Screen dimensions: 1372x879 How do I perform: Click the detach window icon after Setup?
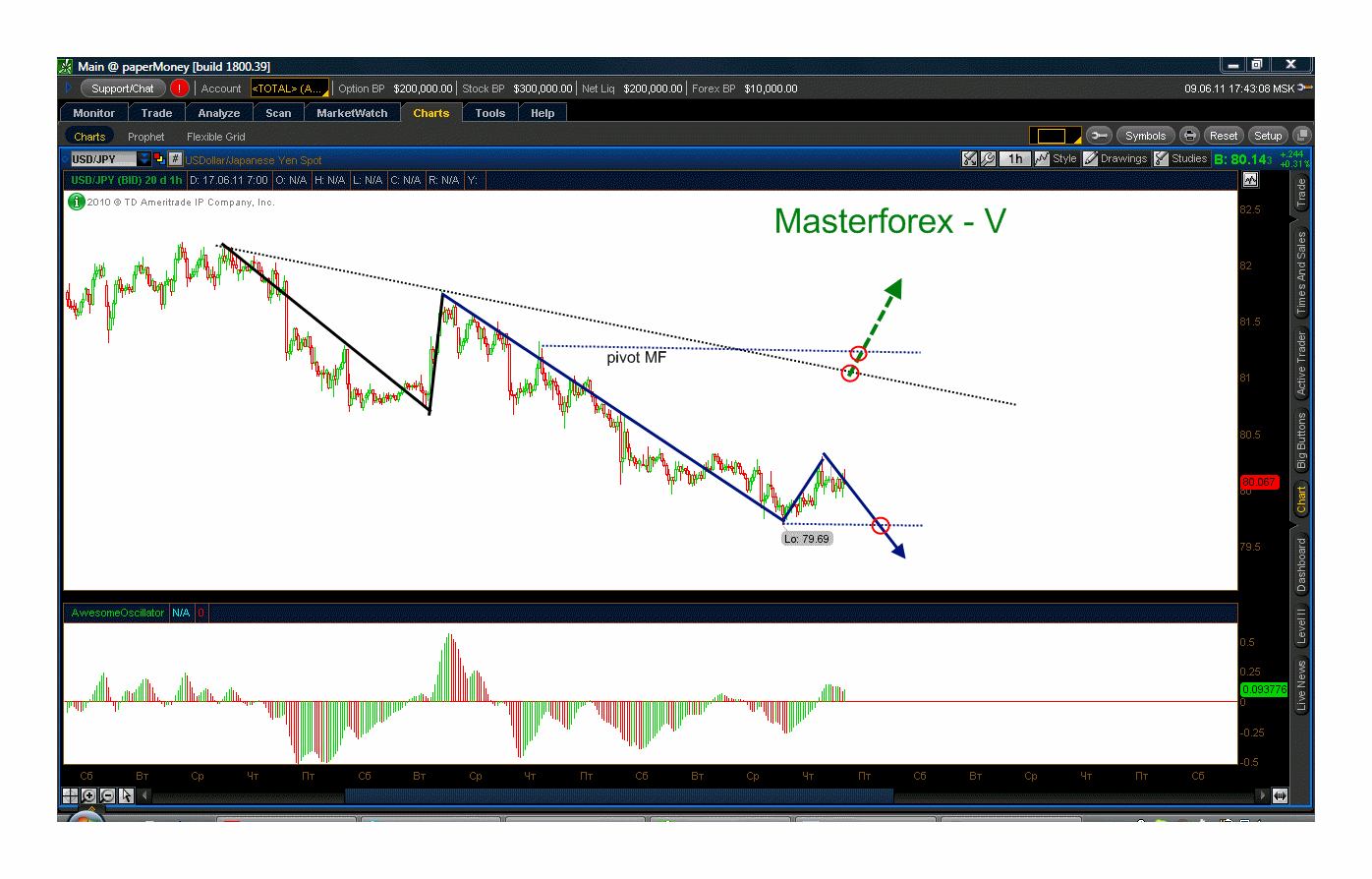click(x=1301, y=136)
